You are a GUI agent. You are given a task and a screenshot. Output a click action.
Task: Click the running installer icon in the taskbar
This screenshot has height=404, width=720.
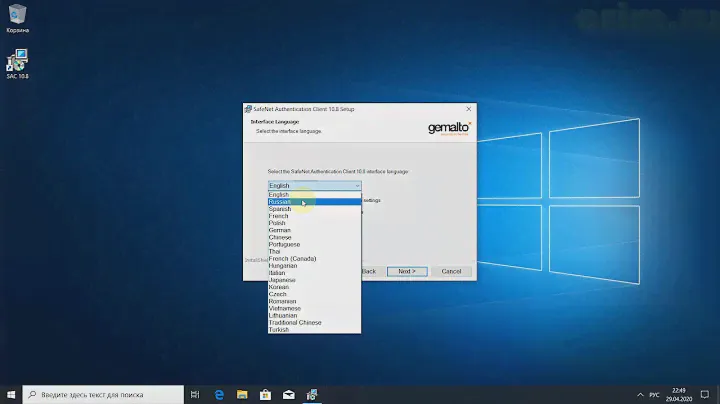[312, 394]
